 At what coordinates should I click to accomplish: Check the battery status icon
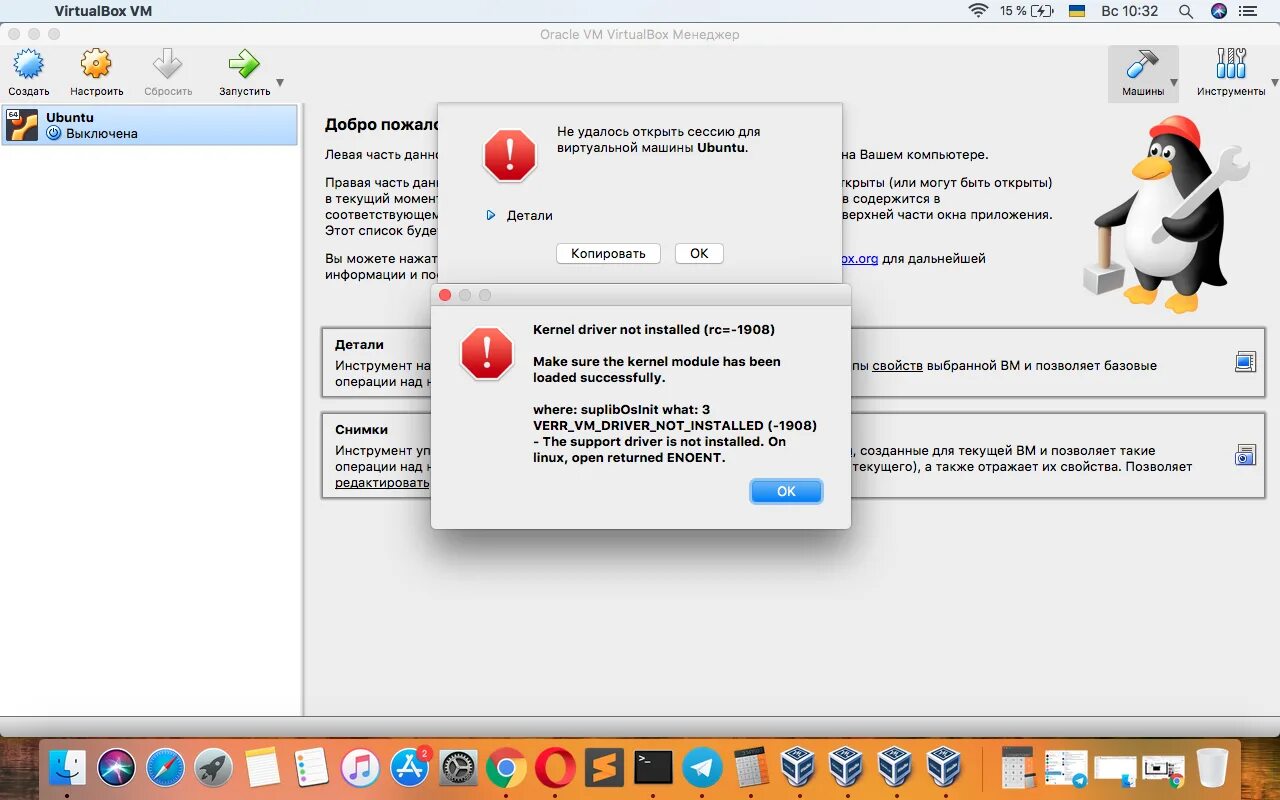pos(1043,11)
